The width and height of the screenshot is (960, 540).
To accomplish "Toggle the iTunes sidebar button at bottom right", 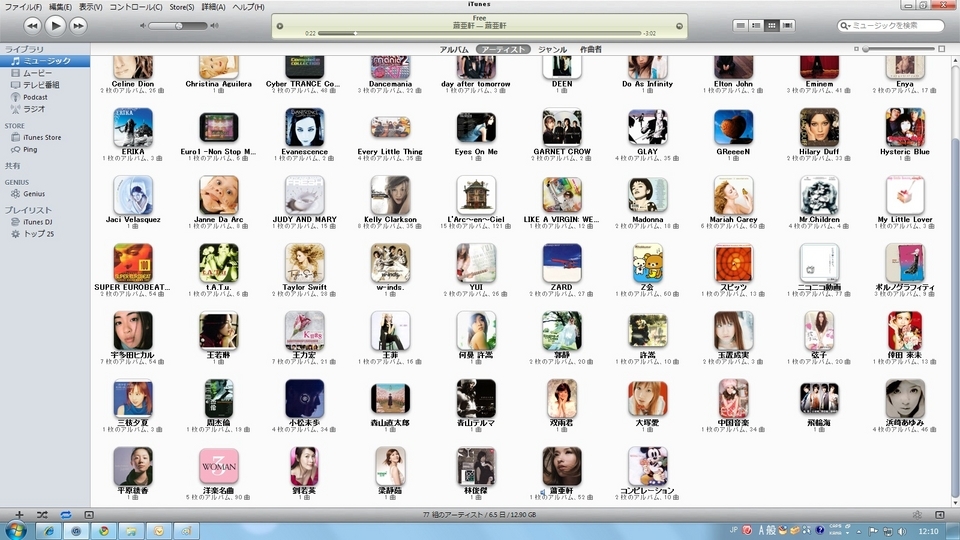I will (940, 515).
